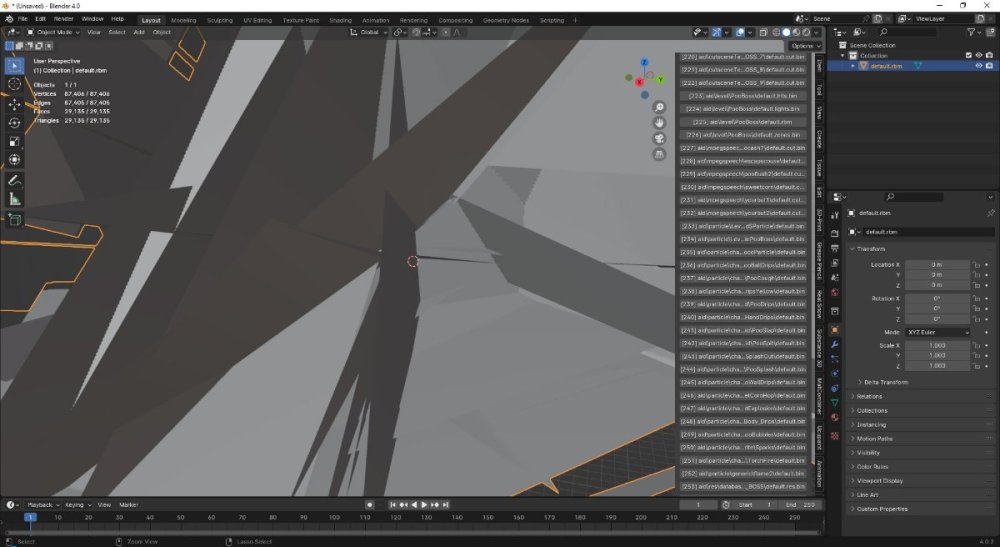The width and height of the screenshot is (1000, 547).
Task: Open the Material properties tab
Action: point(834,418)
